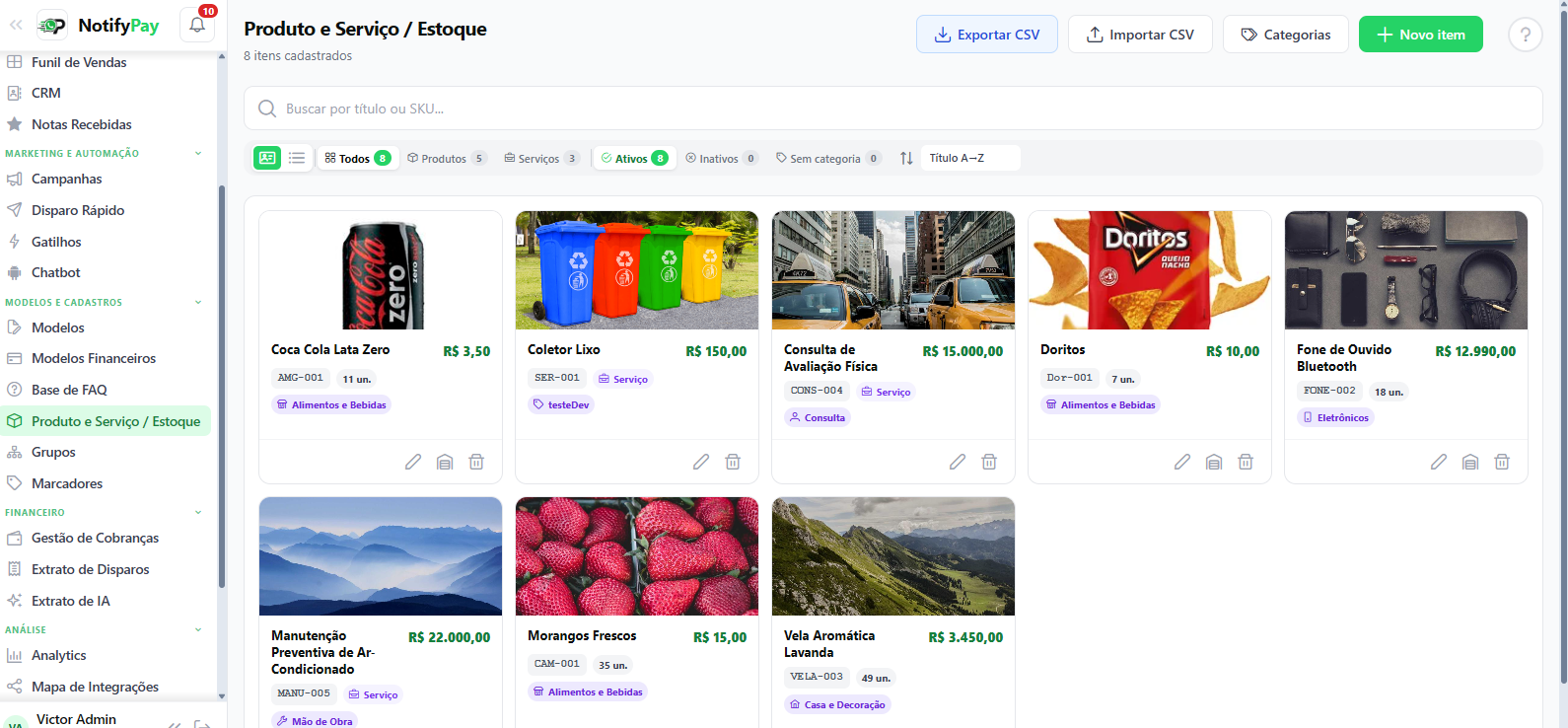The height and width of the screenshot is (728, 1568).
Task: Open Funil de Vendas in sidebar
Action: click(x=106, y=62)
